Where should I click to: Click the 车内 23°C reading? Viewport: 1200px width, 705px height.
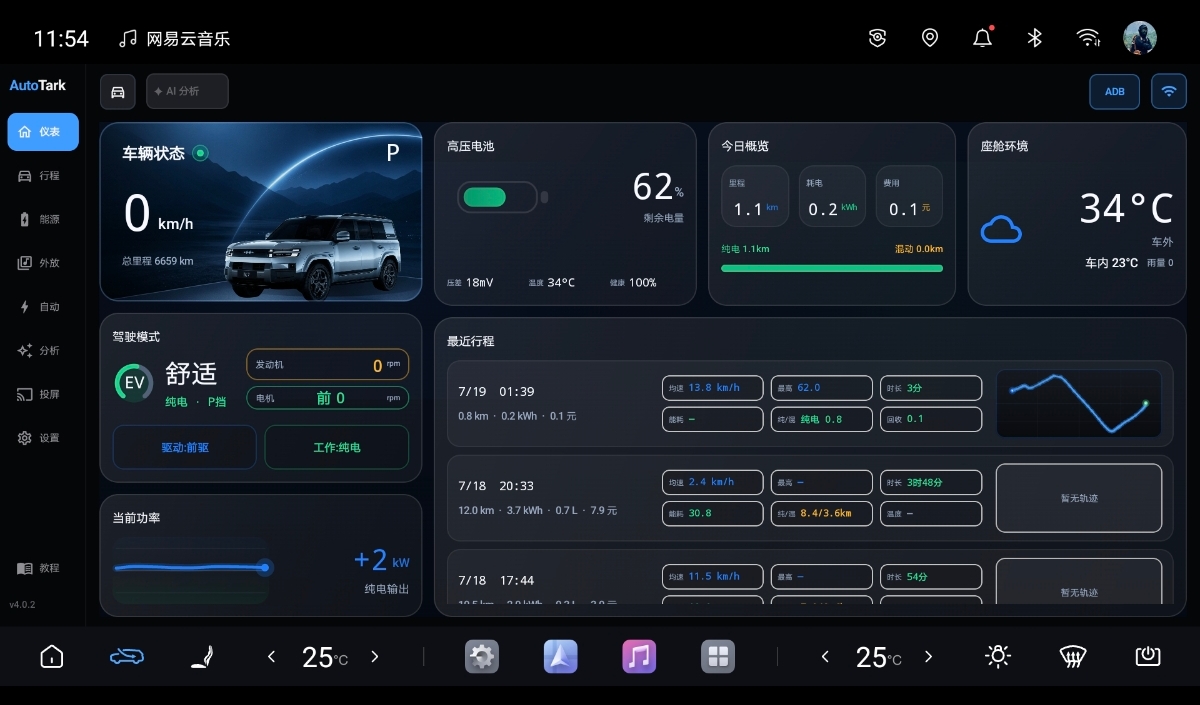(x=1111, y=263)
